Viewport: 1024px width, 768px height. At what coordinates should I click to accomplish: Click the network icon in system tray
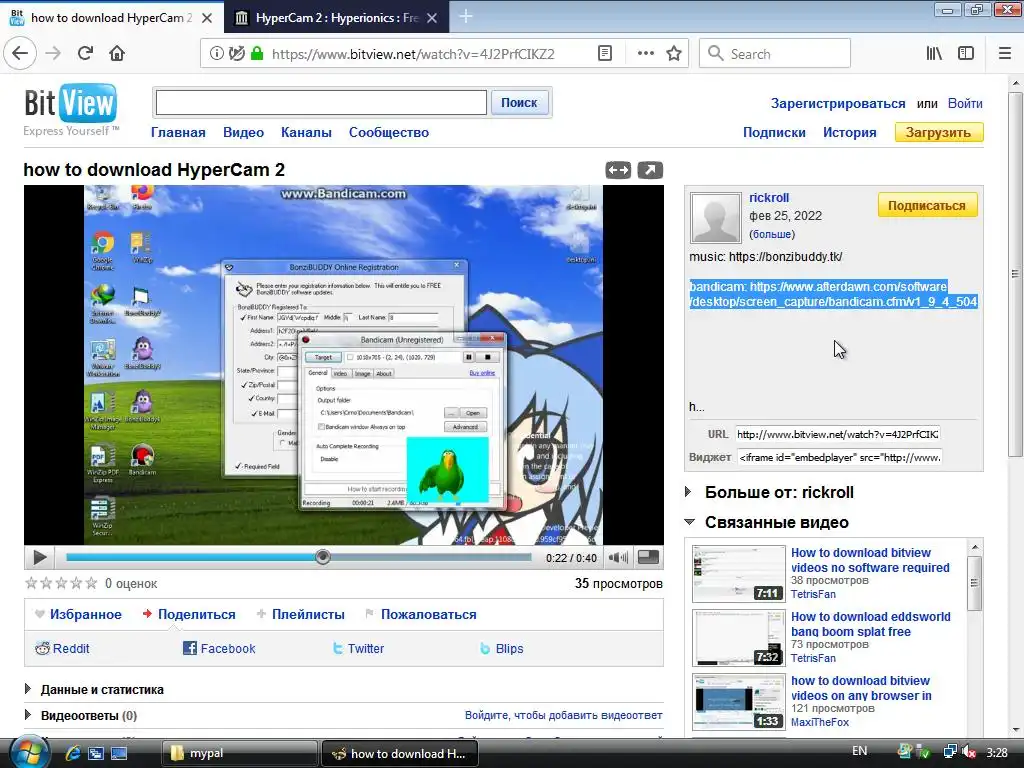tap(950, 752)
